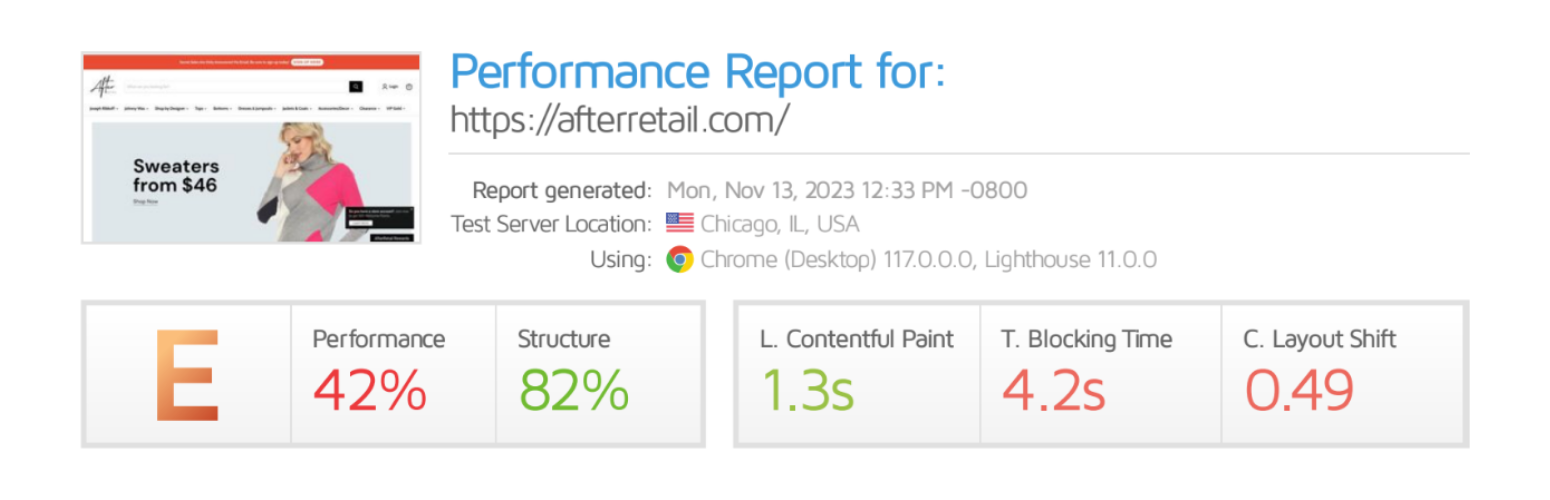This screenshot has width=1550, height=500.
Task: Open the website screenshot thumbnail
Action: 251,147
